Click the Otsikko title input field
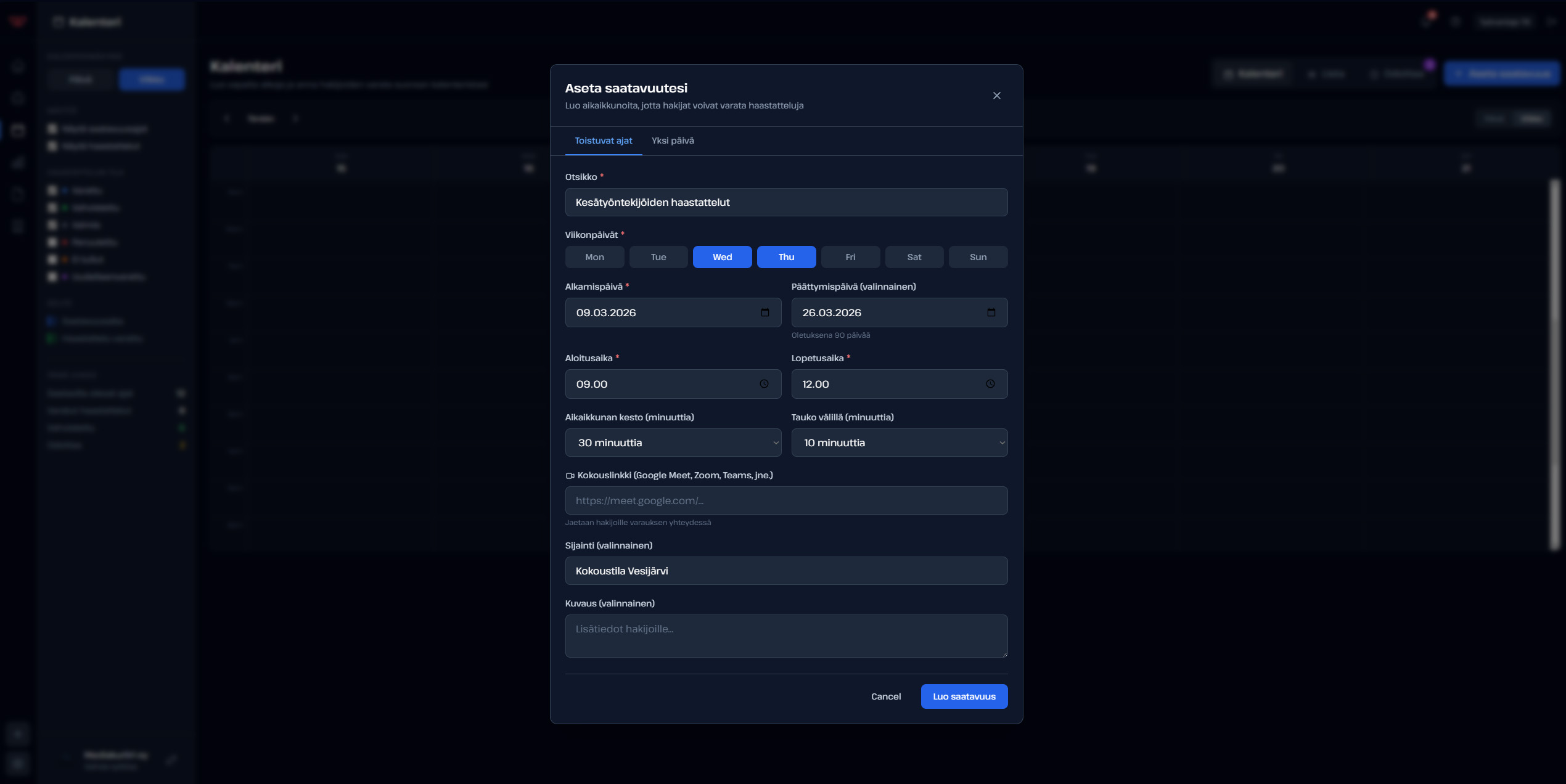Viewport: 1566px width, 784px height. click(x=786, y=202)
